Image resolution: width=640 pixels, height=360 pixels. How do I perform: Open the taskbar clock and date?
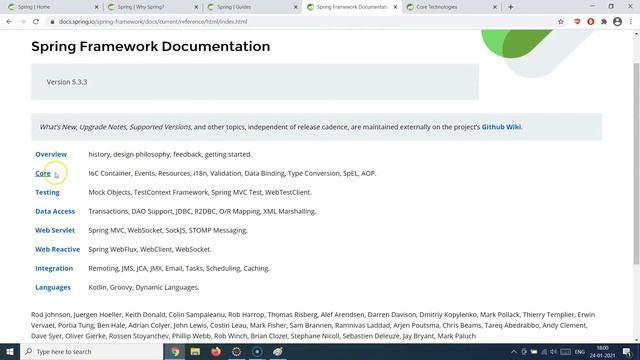[x=602, y=352]
